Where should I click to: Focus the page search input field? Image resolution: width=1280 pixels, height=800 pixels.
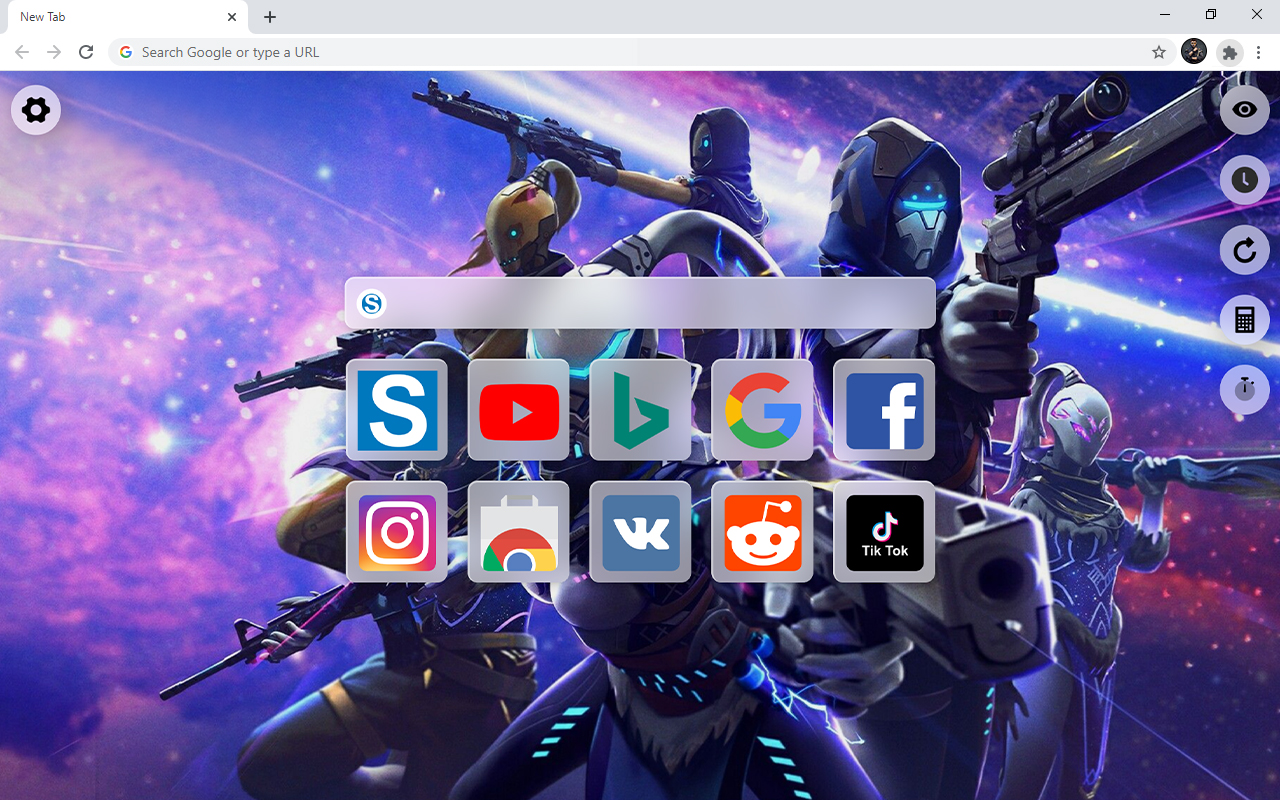[641, 303]
